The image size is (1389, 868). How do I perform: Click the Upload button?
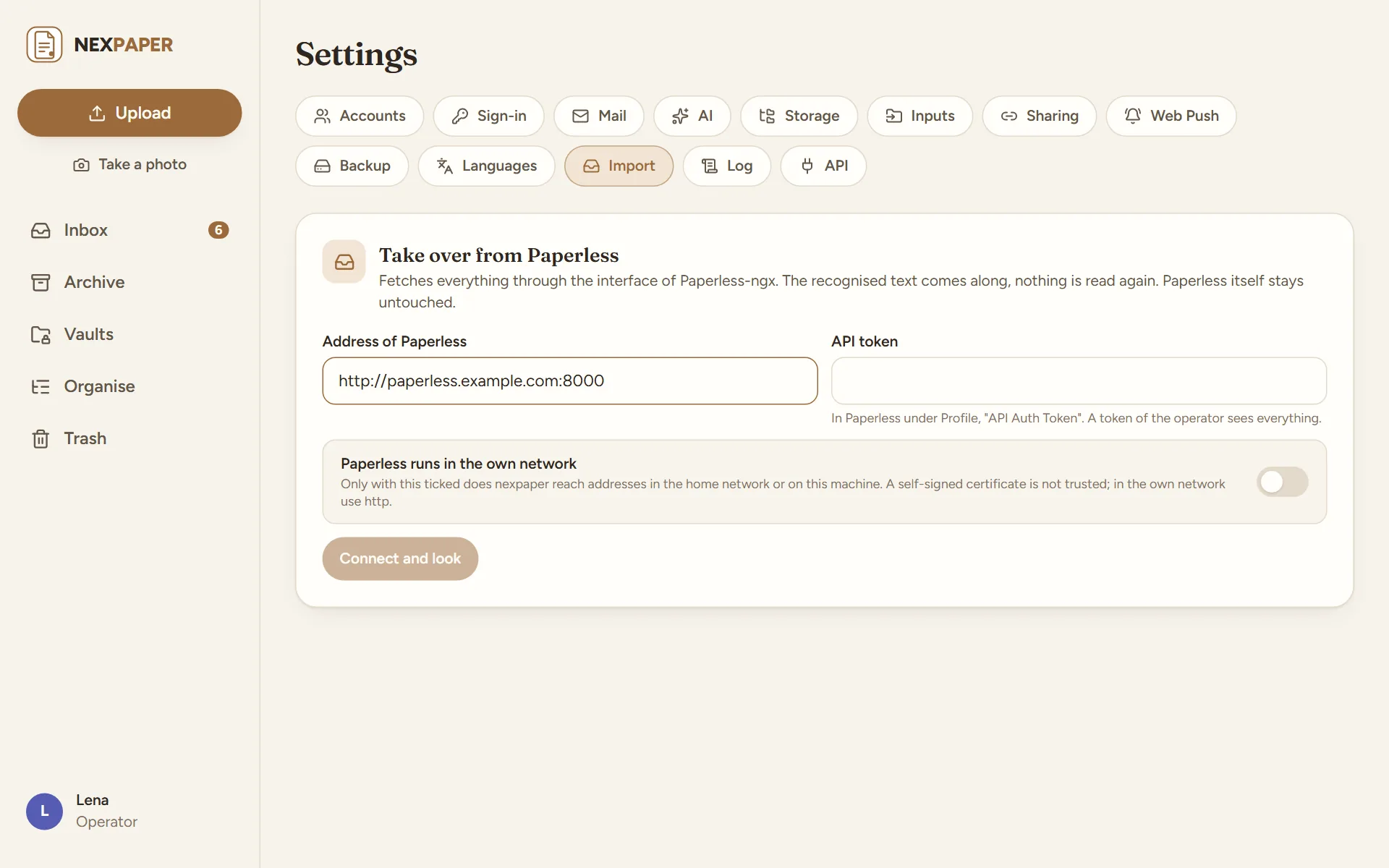tap(129, 113)
